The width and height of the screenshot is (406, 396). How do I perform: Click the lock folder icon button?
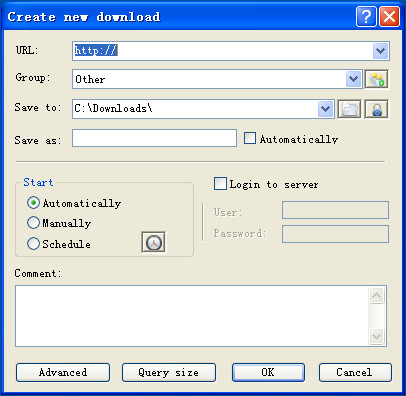[376, 109]
